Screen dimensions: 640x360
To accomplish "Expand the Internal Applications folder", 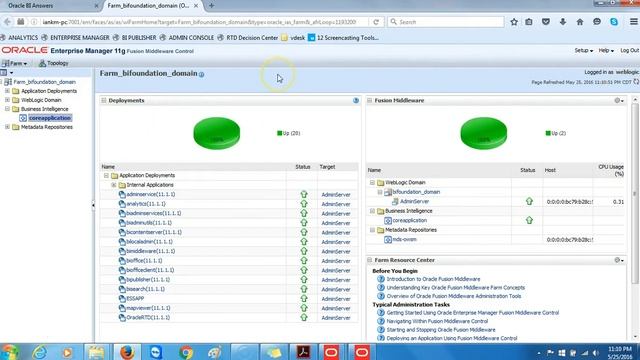I will point(114,185).
